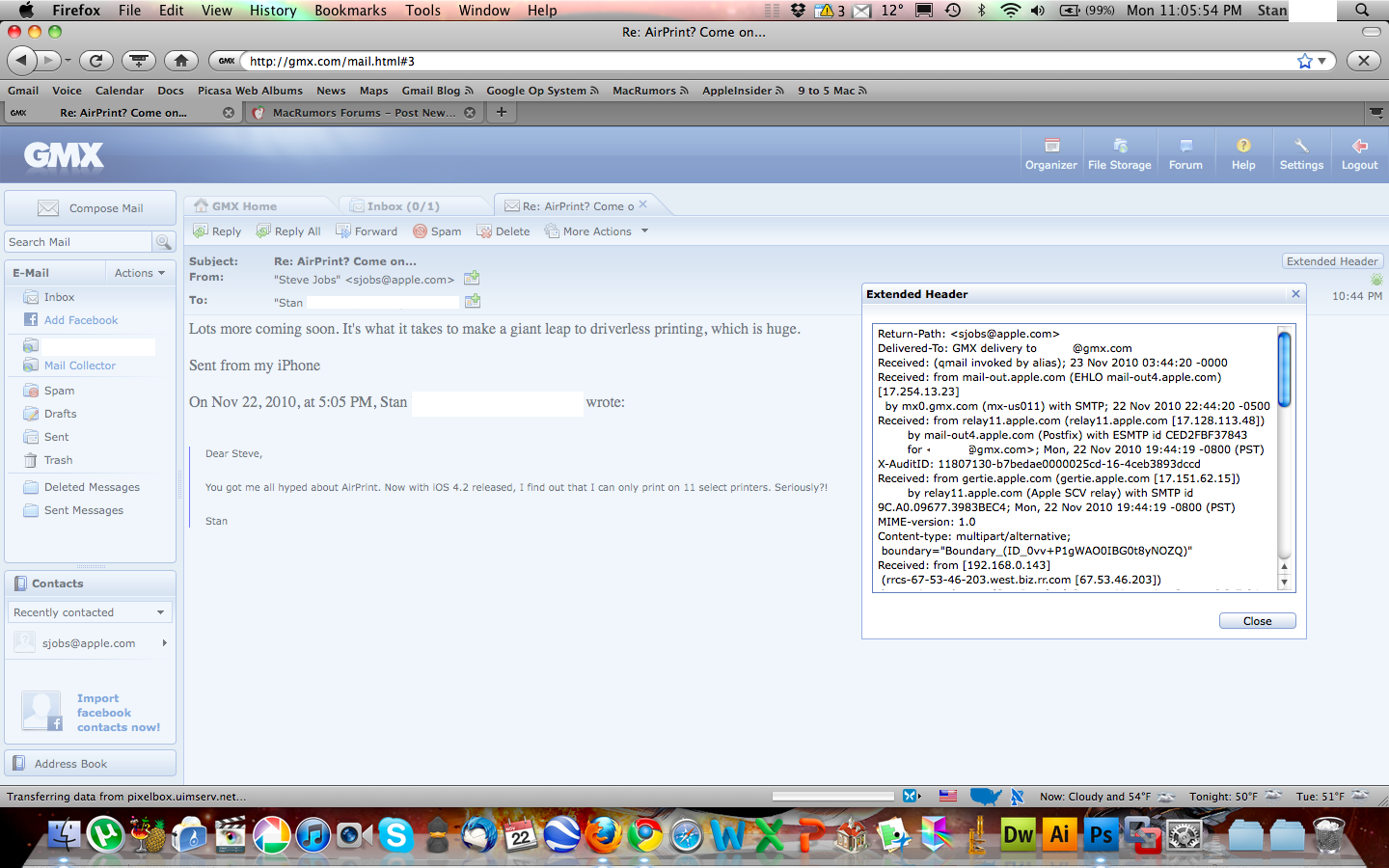Image resolution: width=1389 pixels, height=868 pixels.
Task: Open GMX Help
Action: click(x=1243, y=154)
